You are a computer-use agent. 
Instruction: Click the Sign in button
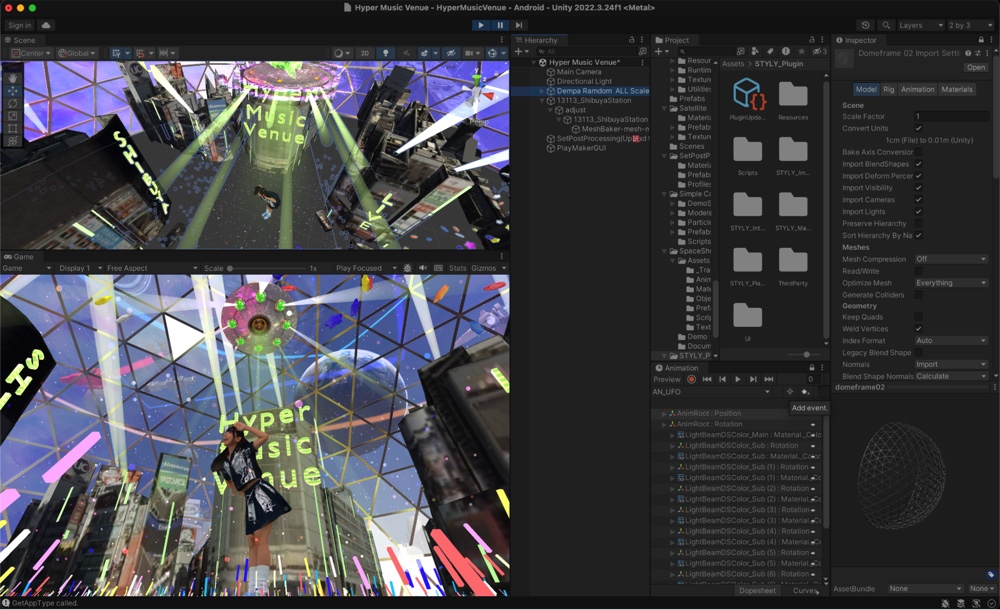[x=19, y=25]
